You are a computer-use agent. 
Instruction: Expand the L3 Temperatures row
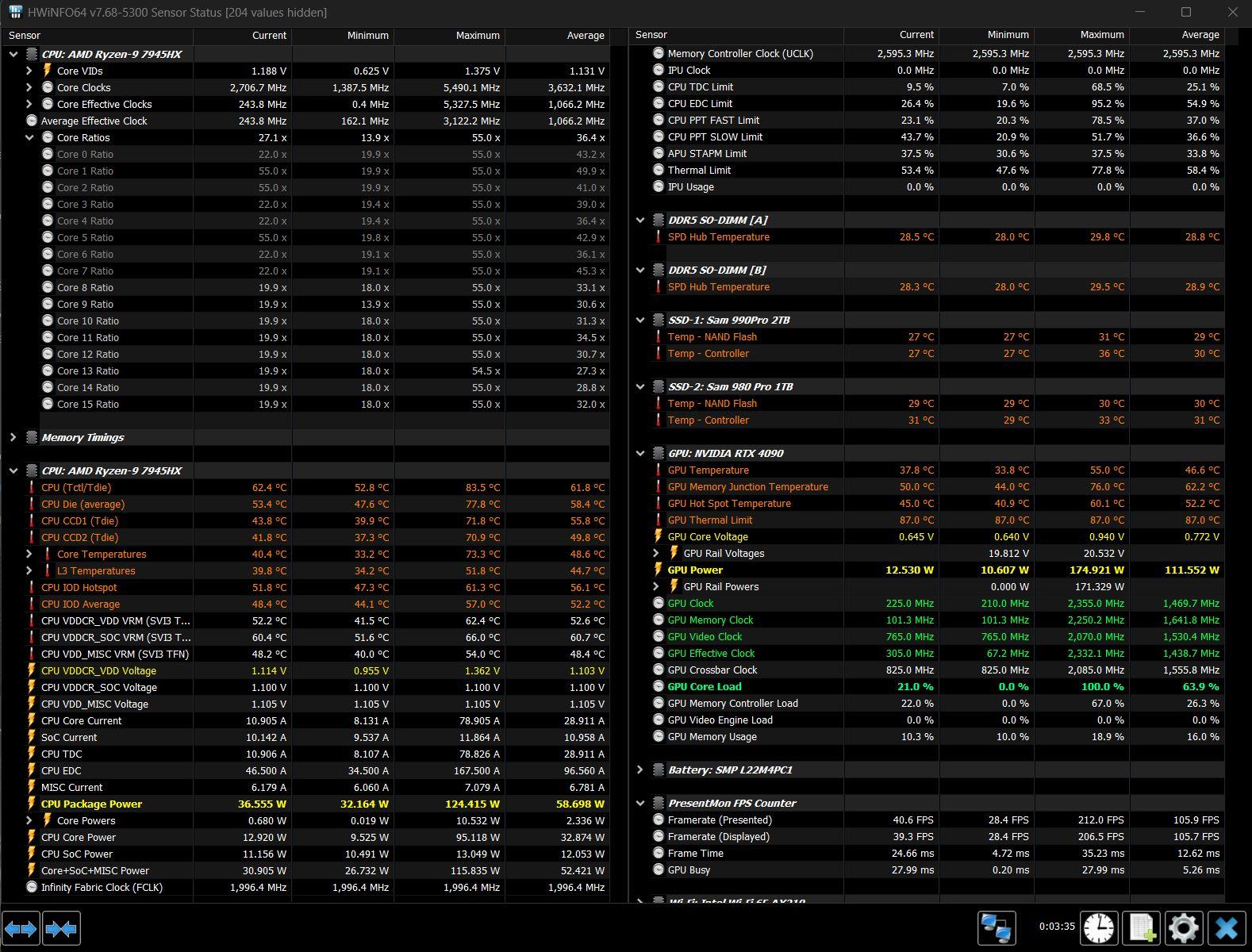(x=29, y=570)
